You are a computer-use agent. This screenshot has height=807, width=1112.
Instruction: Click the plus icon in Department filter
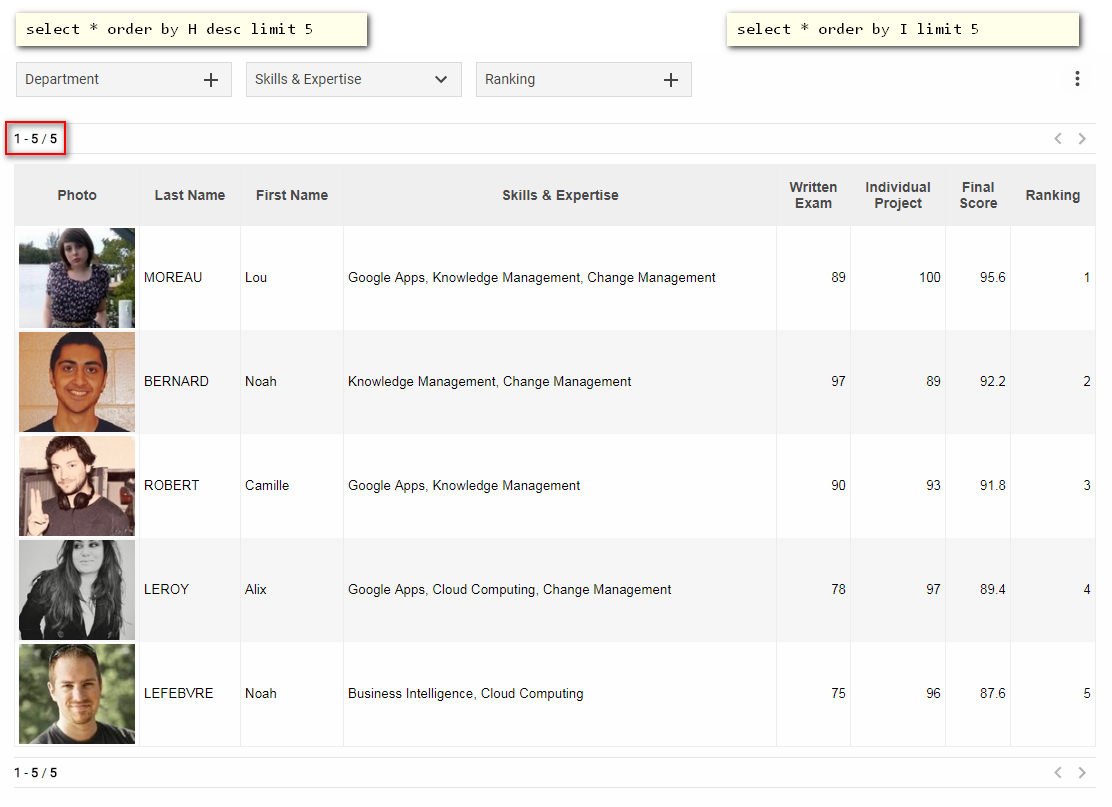[x=210, y=80]
